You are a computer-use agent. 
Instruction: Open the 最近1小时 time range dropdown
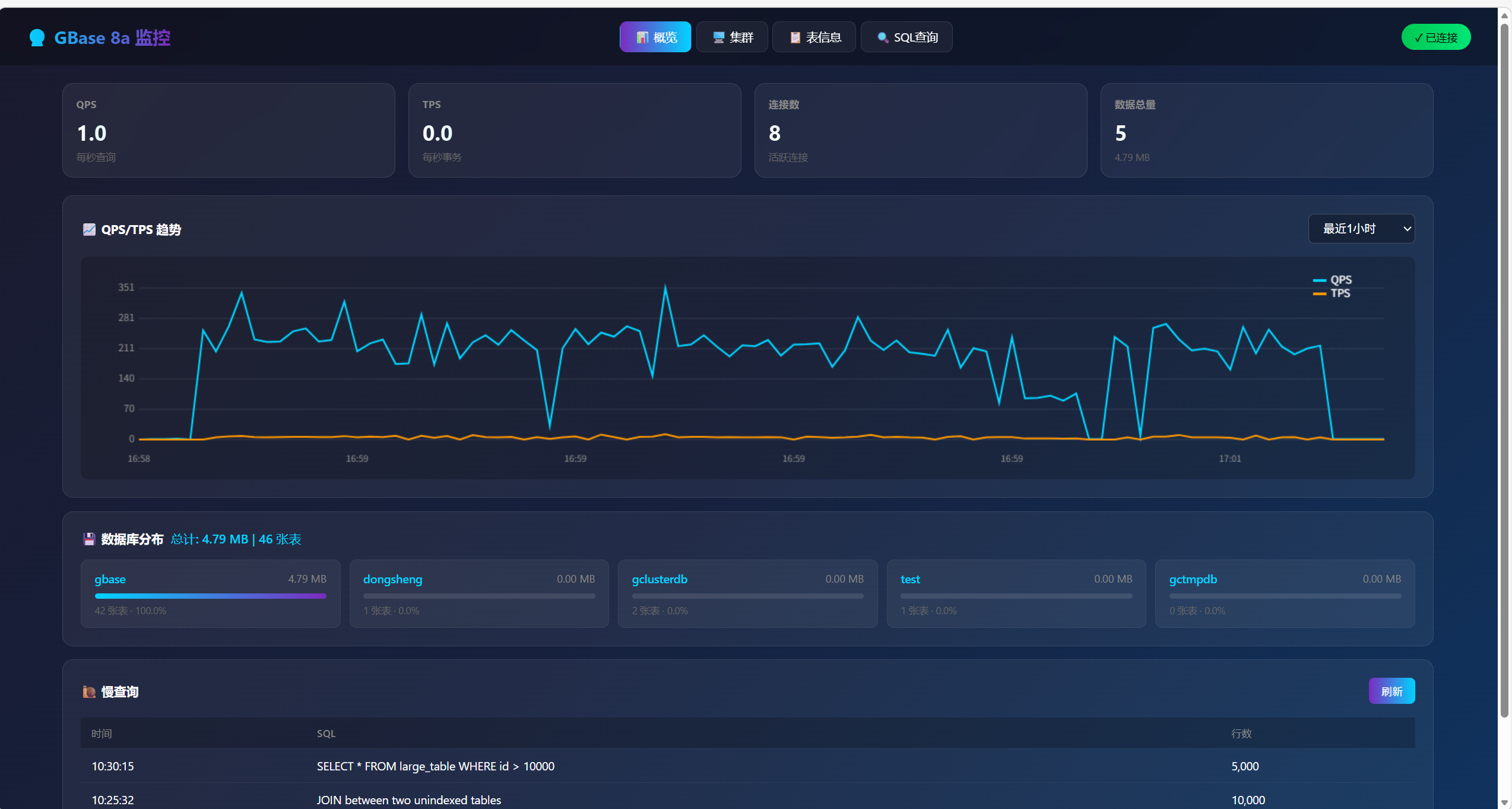1361,229
